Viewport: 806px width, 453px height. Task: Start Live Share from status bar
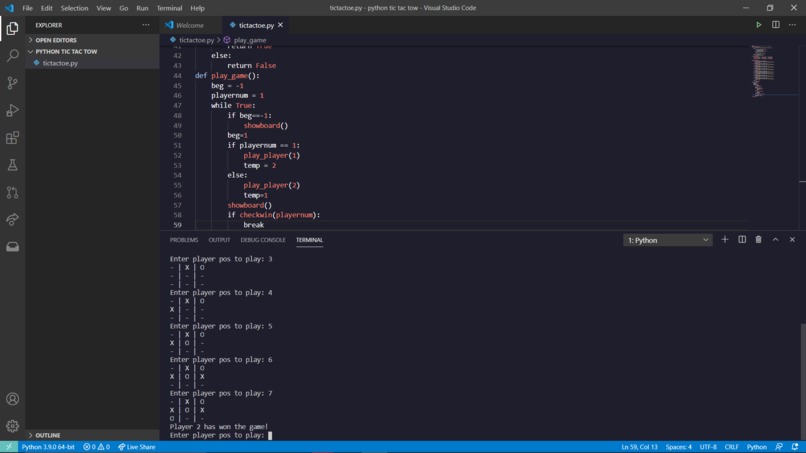pos(136,447)
